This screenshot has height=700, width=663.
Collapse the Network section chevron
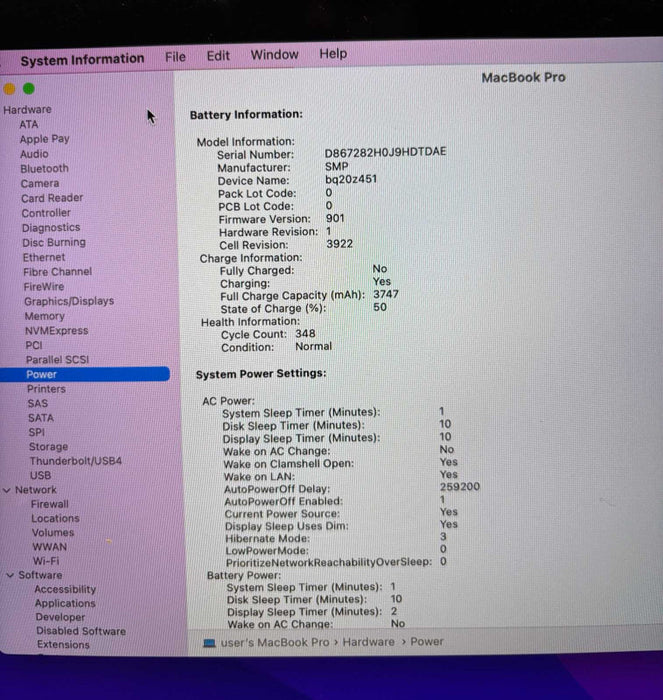7,490
